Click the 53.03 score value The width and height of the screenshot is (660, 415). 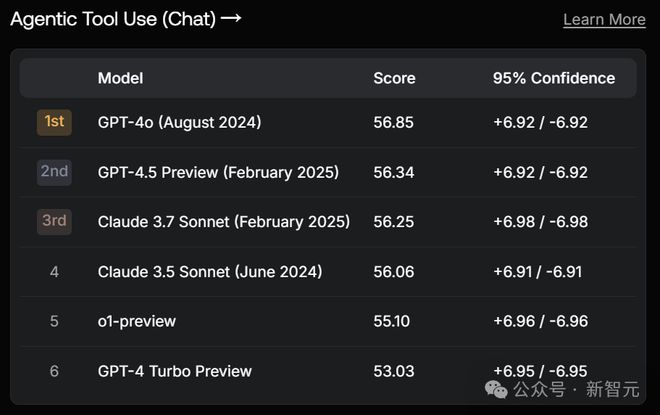pyautogui.click(x=393, y=371)
